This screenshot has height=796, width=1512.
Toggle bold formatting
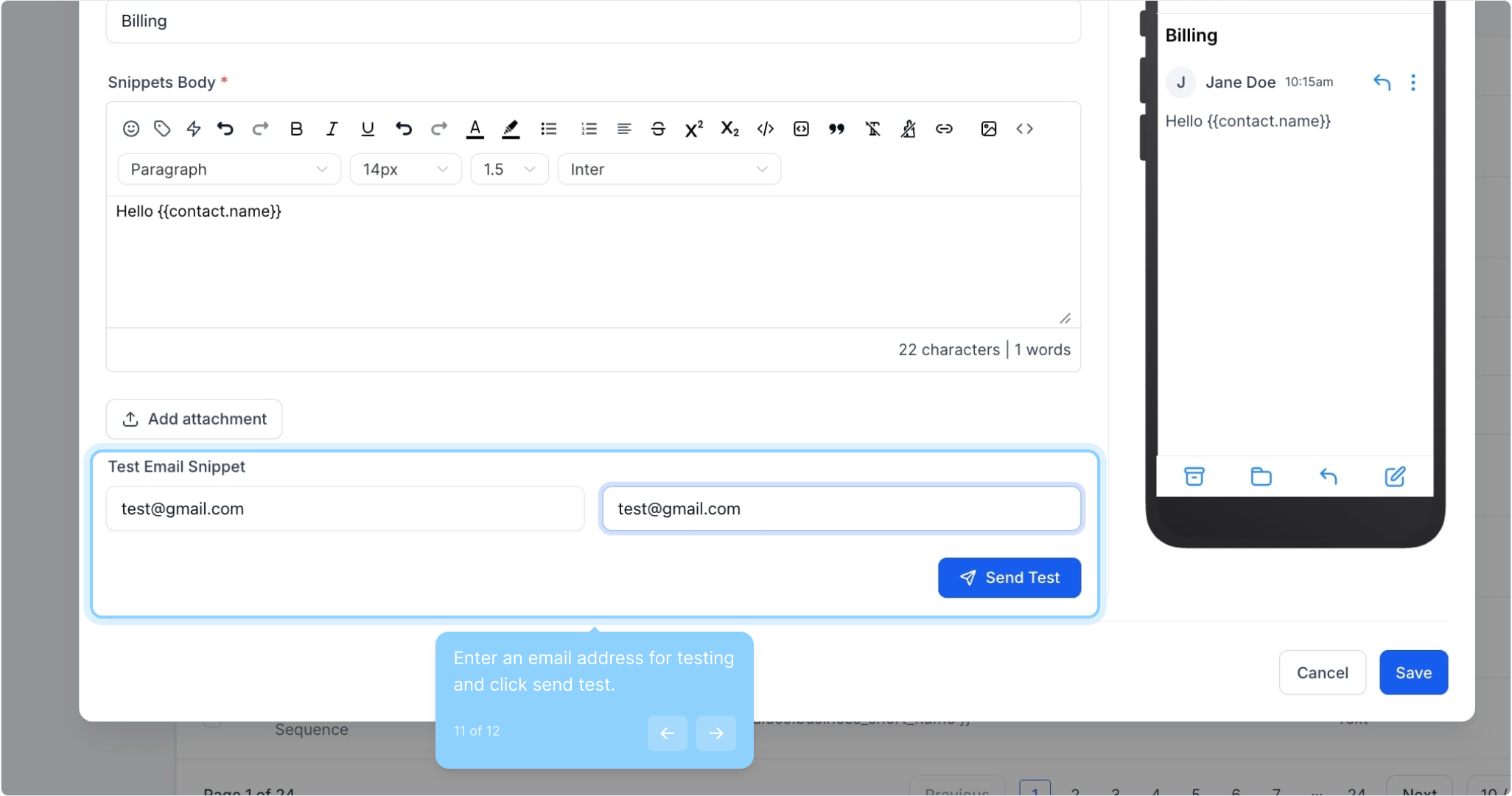pos(296,129)
